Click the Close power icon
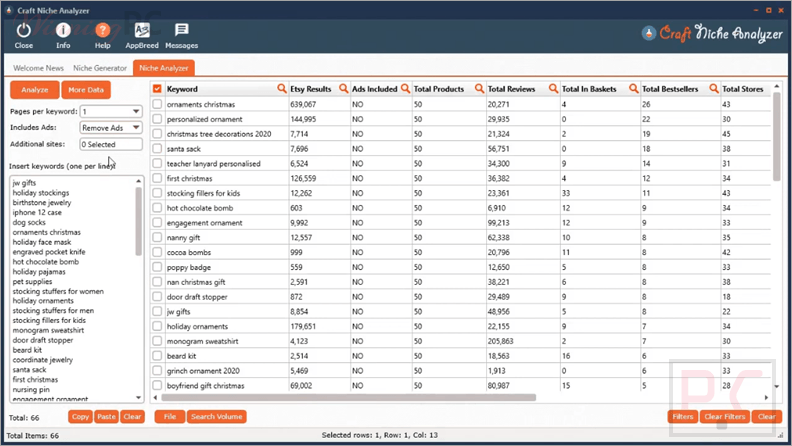Image resolution: width=792 pixels, height=446 pixels. [23, 31]
